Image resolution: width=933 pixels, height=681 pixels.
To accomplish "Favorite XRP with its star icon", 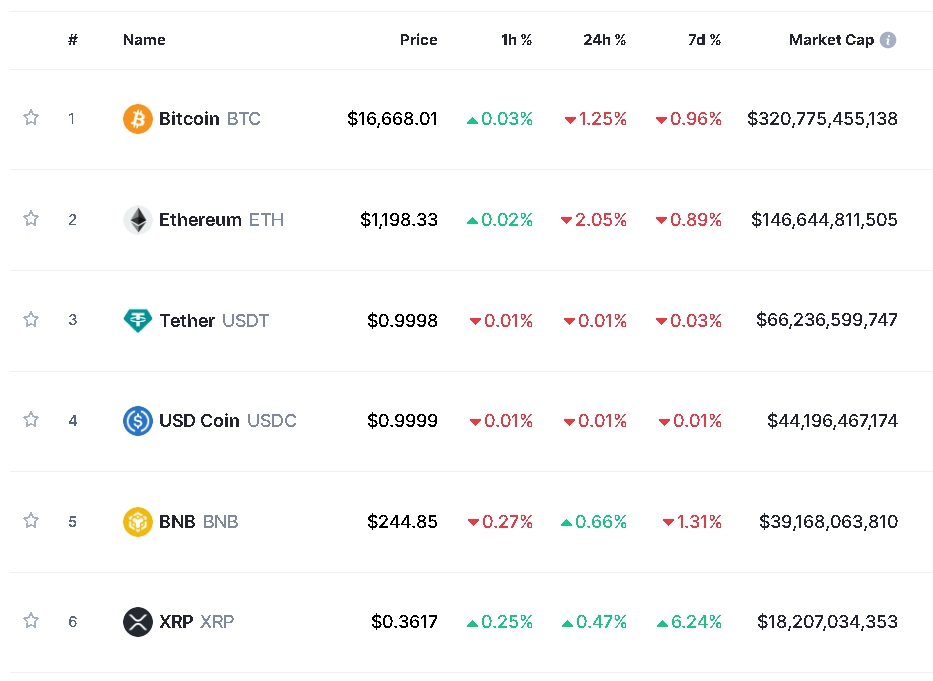I will pos(31,621).
